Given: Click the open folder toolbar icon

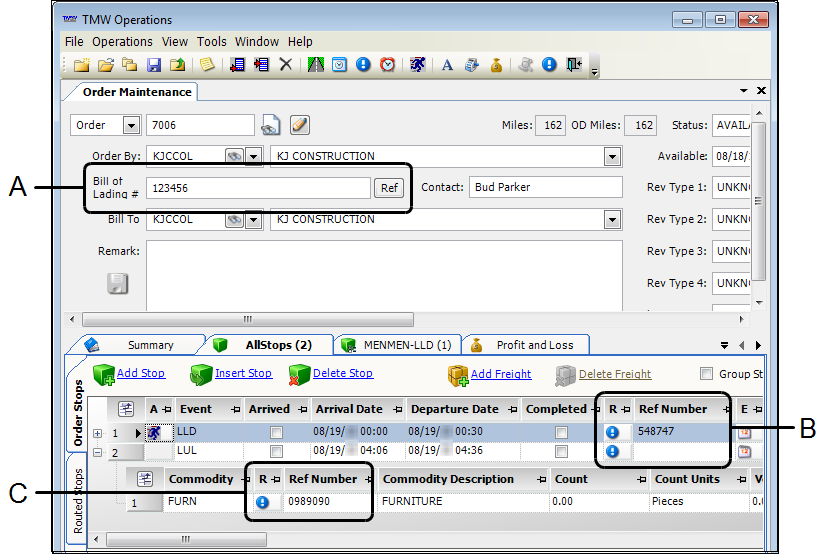Looking at the screenshot, I should pos(106,65).
